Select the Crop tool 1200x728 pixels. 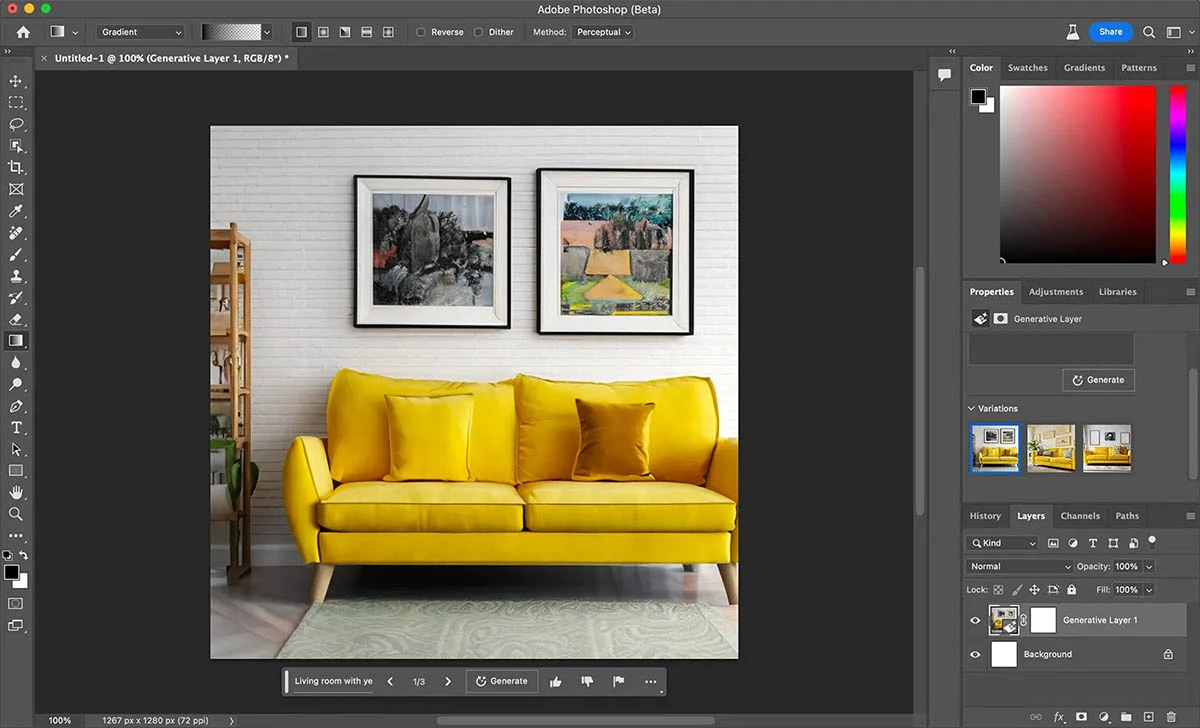point(16,168)
